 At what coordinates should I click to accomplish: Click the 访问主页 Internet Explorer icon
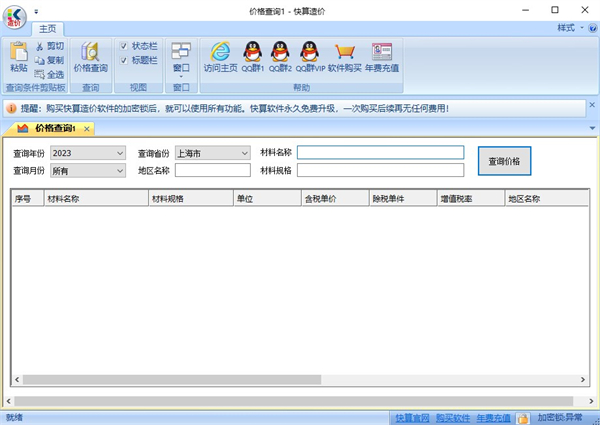[220, 52]
